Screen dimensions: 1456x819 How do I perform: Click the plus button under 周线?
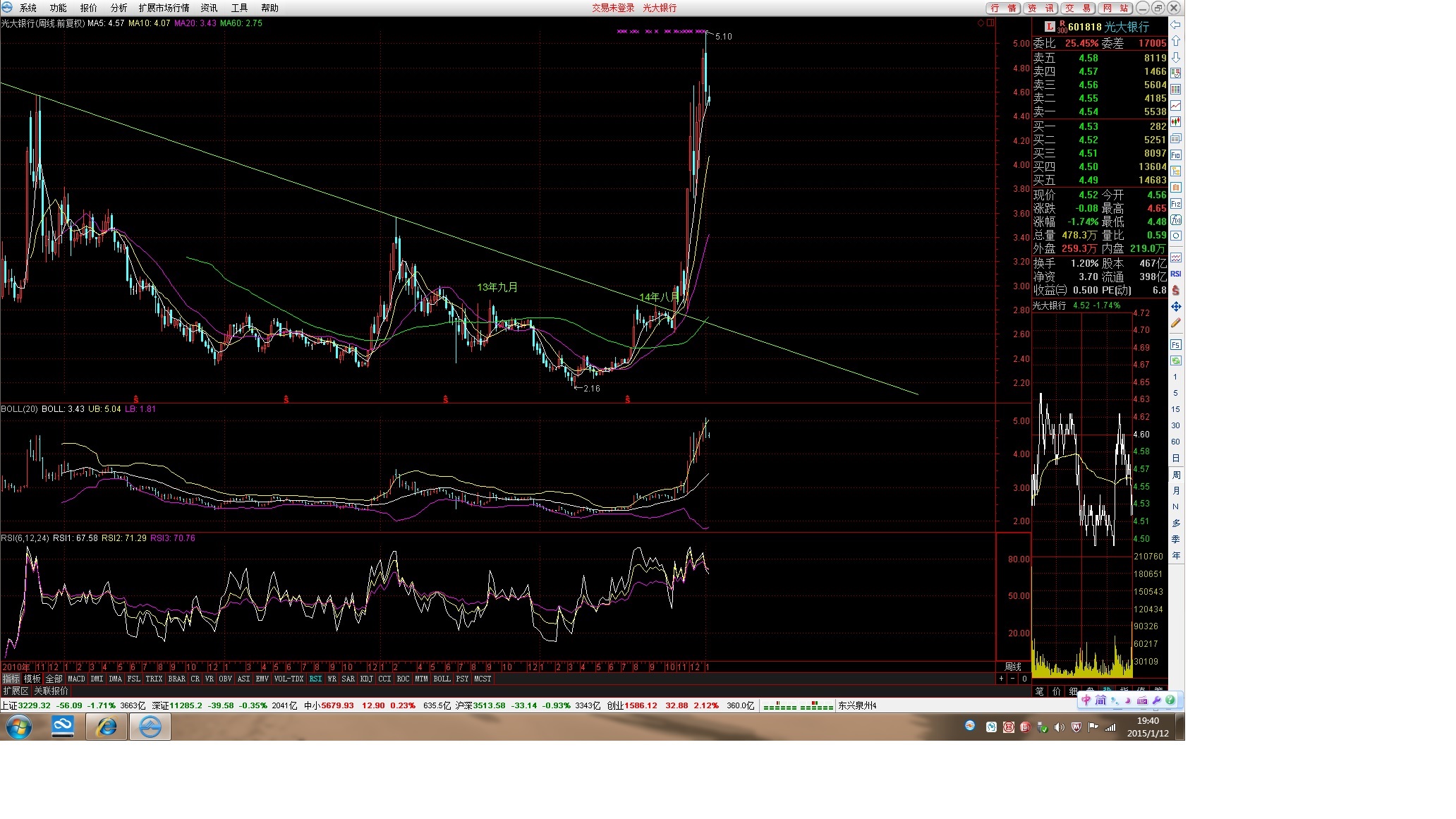coord(1001,679)
